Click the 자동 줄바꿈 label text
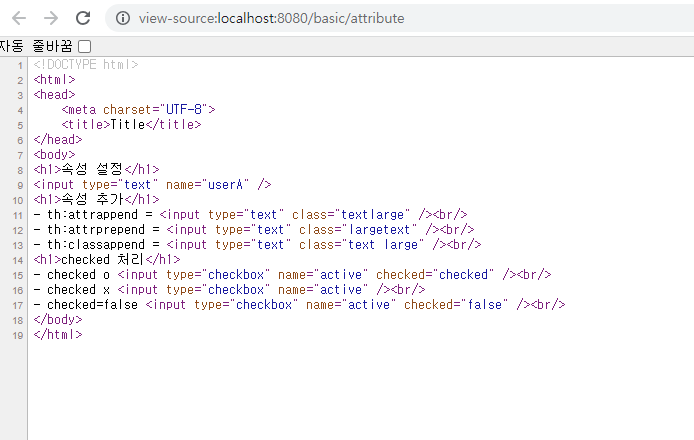The image size is (694, 440). tap(36, 46)
